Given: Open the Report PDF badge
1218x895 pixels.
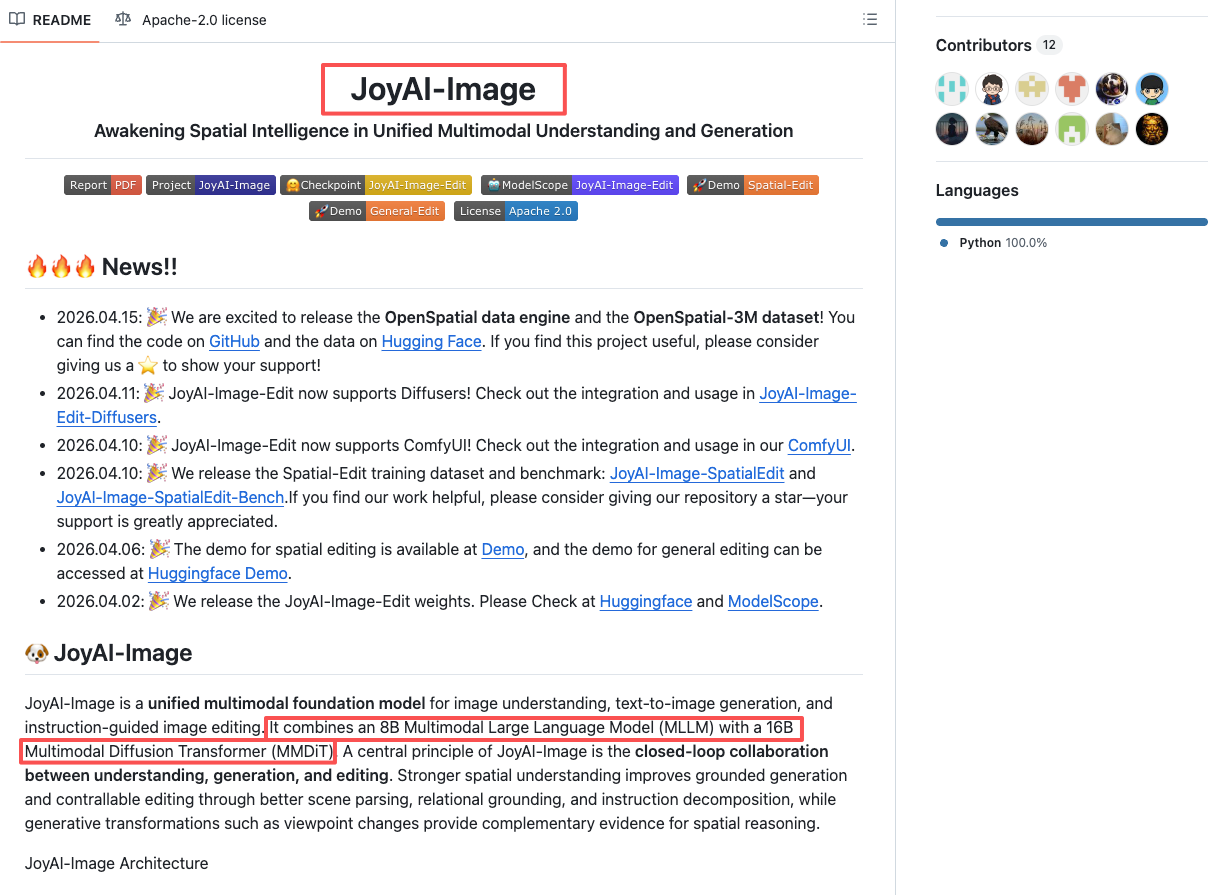Looking at the screenshot, I should click(x=103, y=185).
